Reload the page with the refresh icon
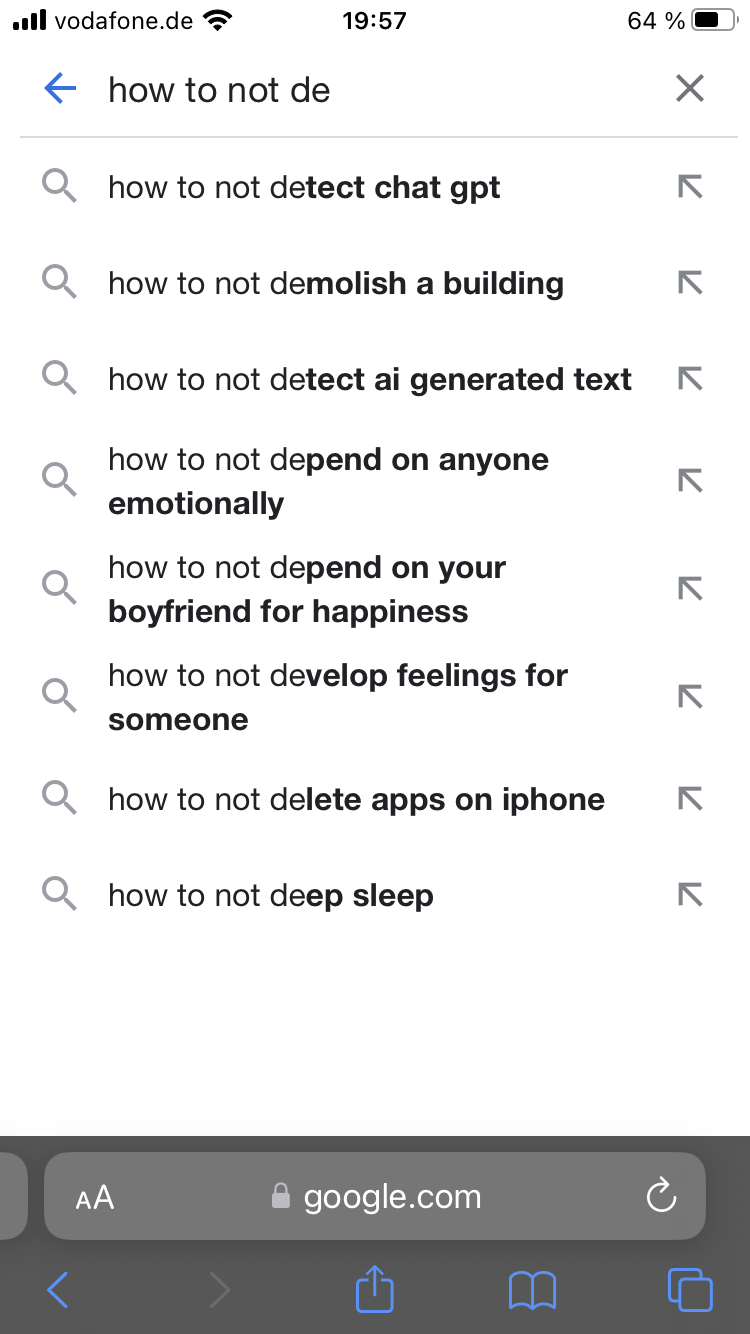 tap(661, 1196)
